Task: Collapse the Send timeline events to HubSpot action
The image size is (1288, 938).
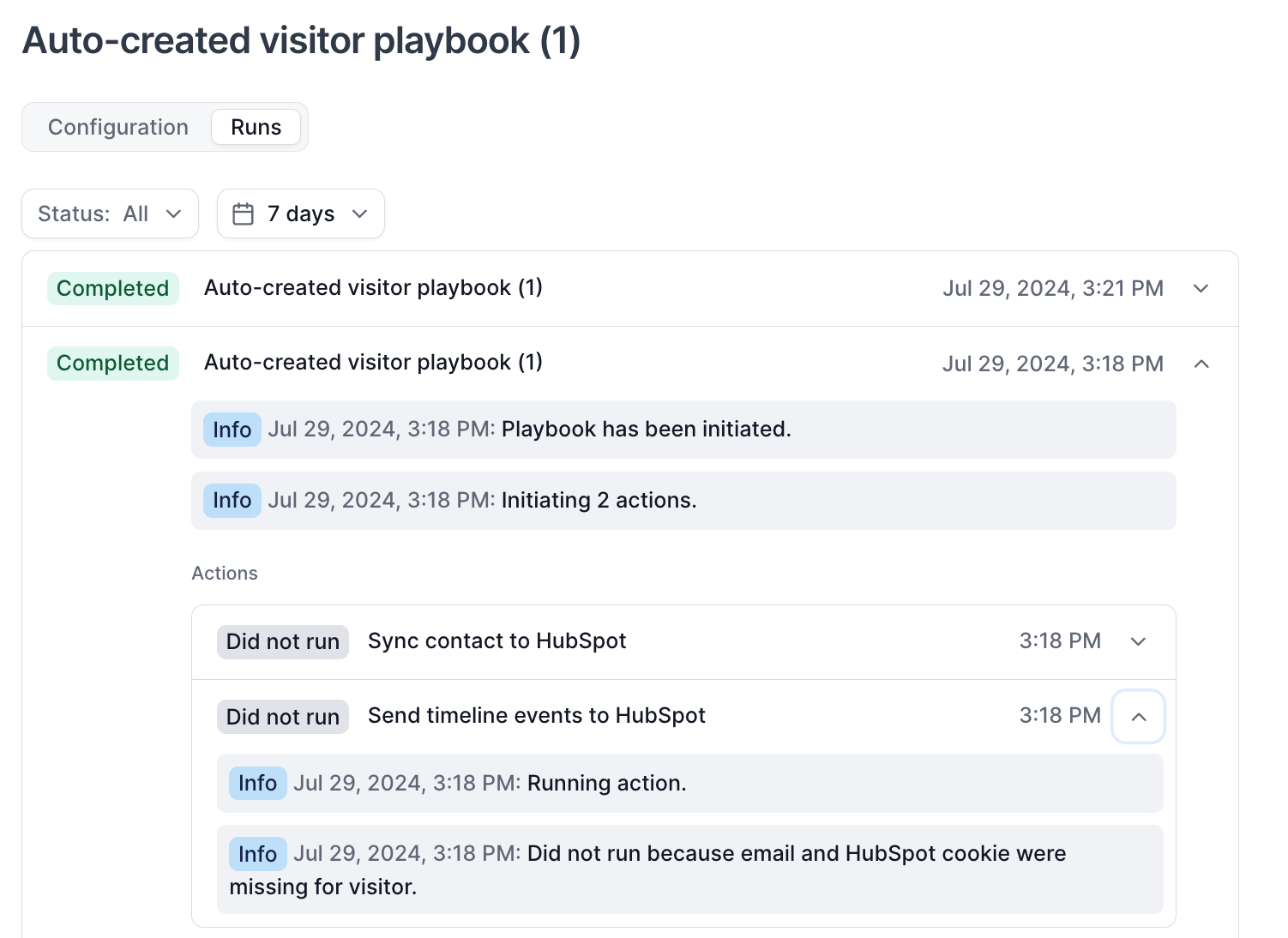Action: click(x=1138, y=716)
